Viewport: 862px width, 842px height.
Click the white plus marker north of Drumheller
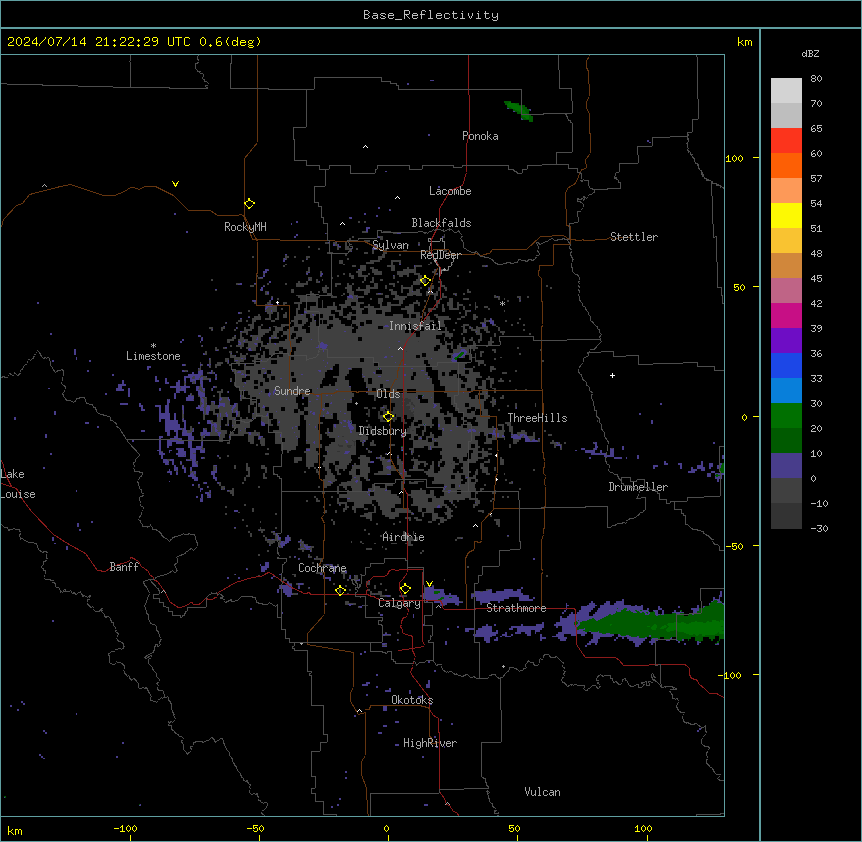[x=612, y=375]
